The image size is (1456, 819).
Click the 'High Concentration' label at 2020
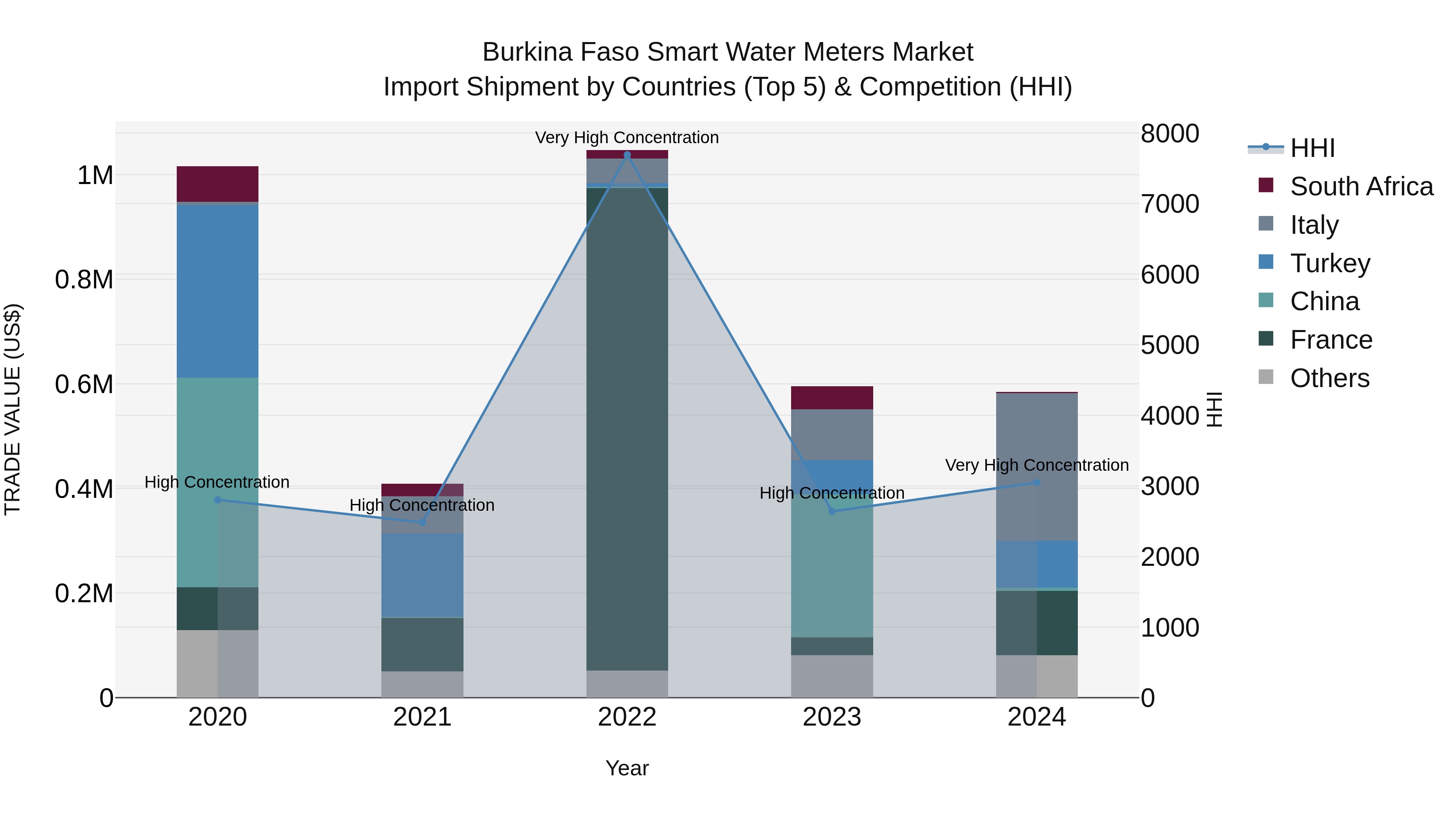pyautogui.click(x=217, y=482)
